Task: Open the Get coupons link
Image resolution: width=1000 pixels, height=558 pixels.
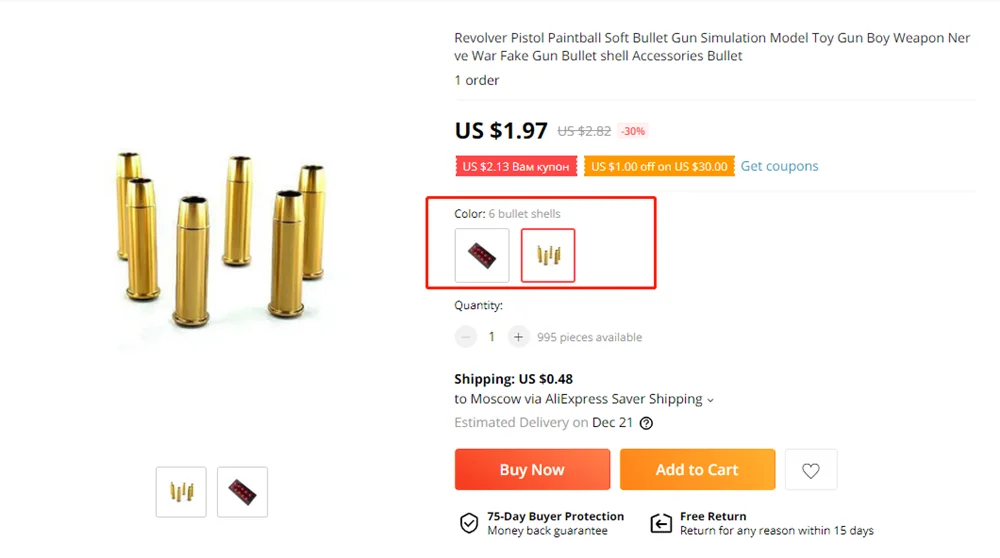Action: pyautogui.click(x=779, y=166)
